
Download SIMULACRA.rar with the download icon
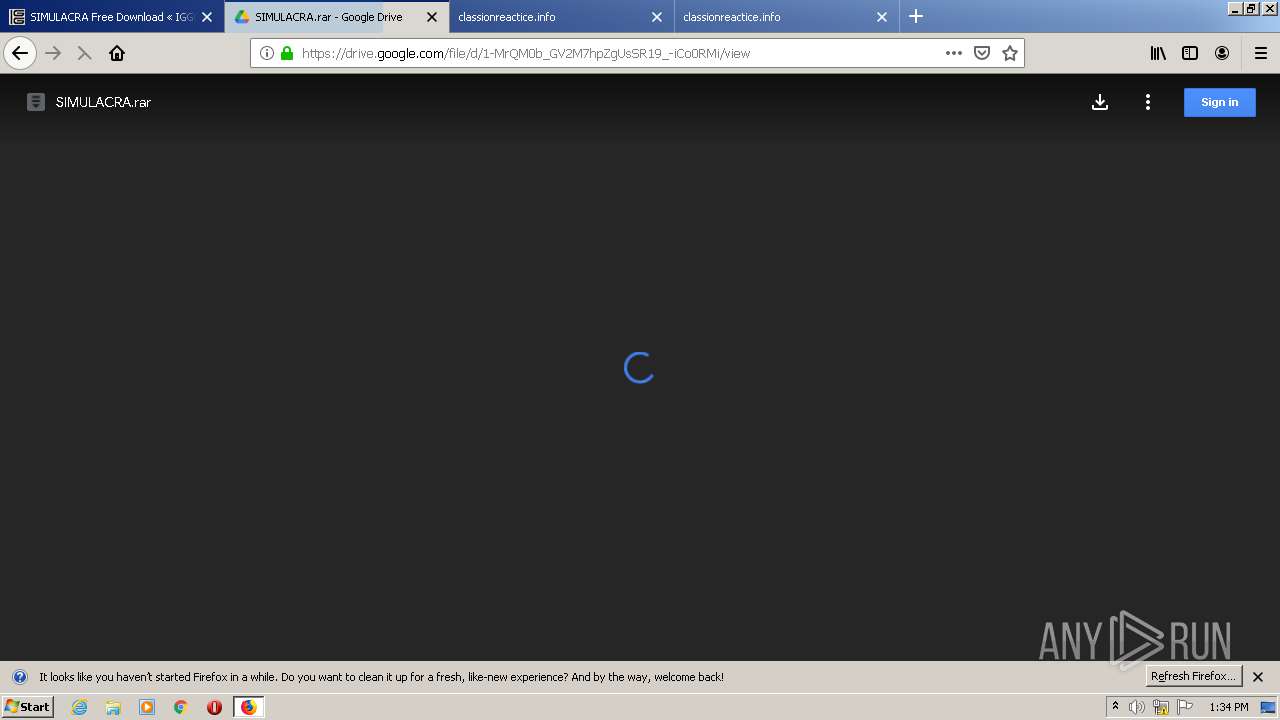click(x=1100, y=102)
